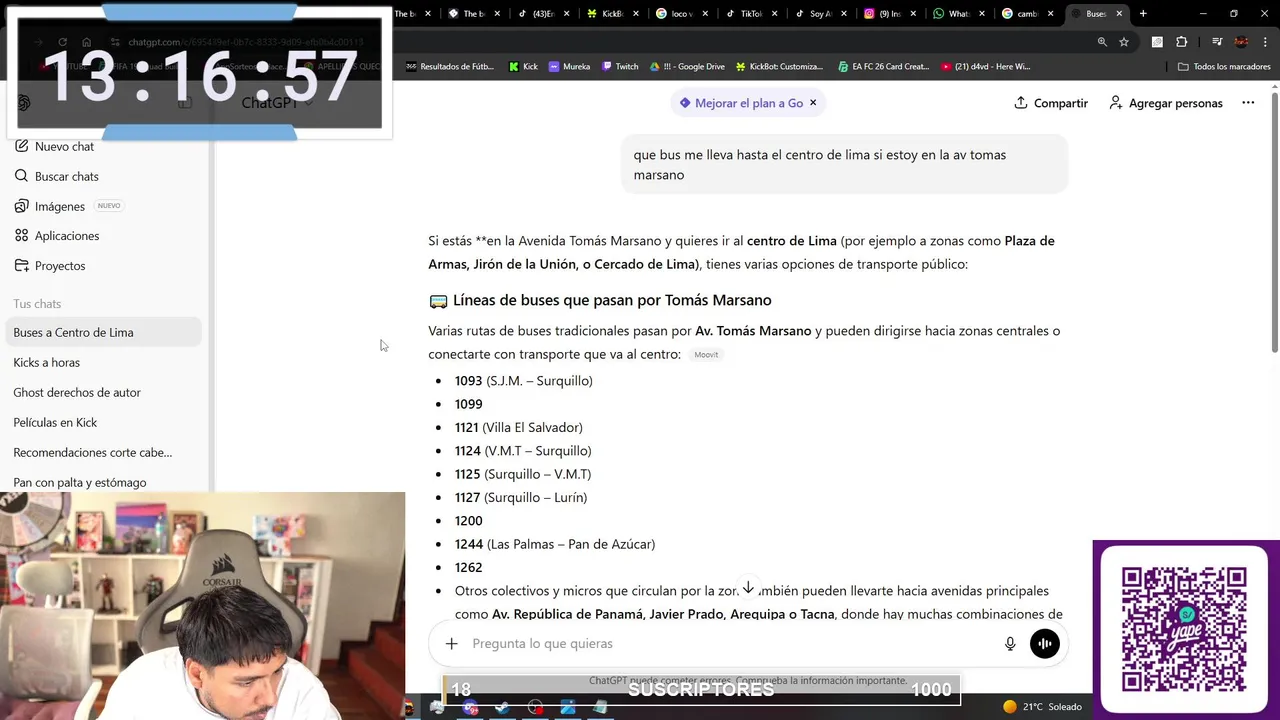
Task: Click the plus attach button in prompt box
Action: pyautogui.click(x=451, y=644)
